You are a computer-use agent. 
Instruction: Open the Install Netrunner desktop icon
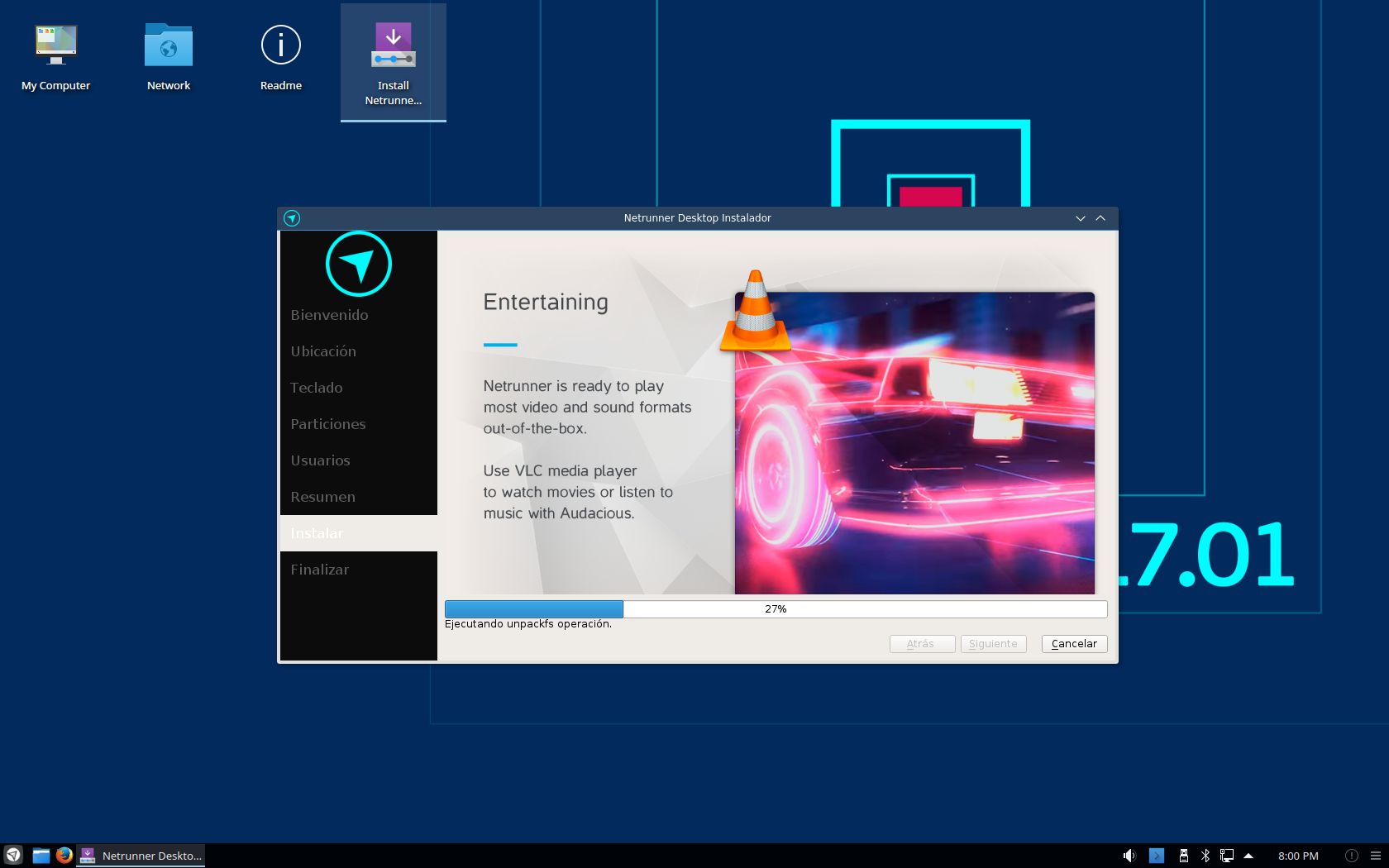[394, 63]
